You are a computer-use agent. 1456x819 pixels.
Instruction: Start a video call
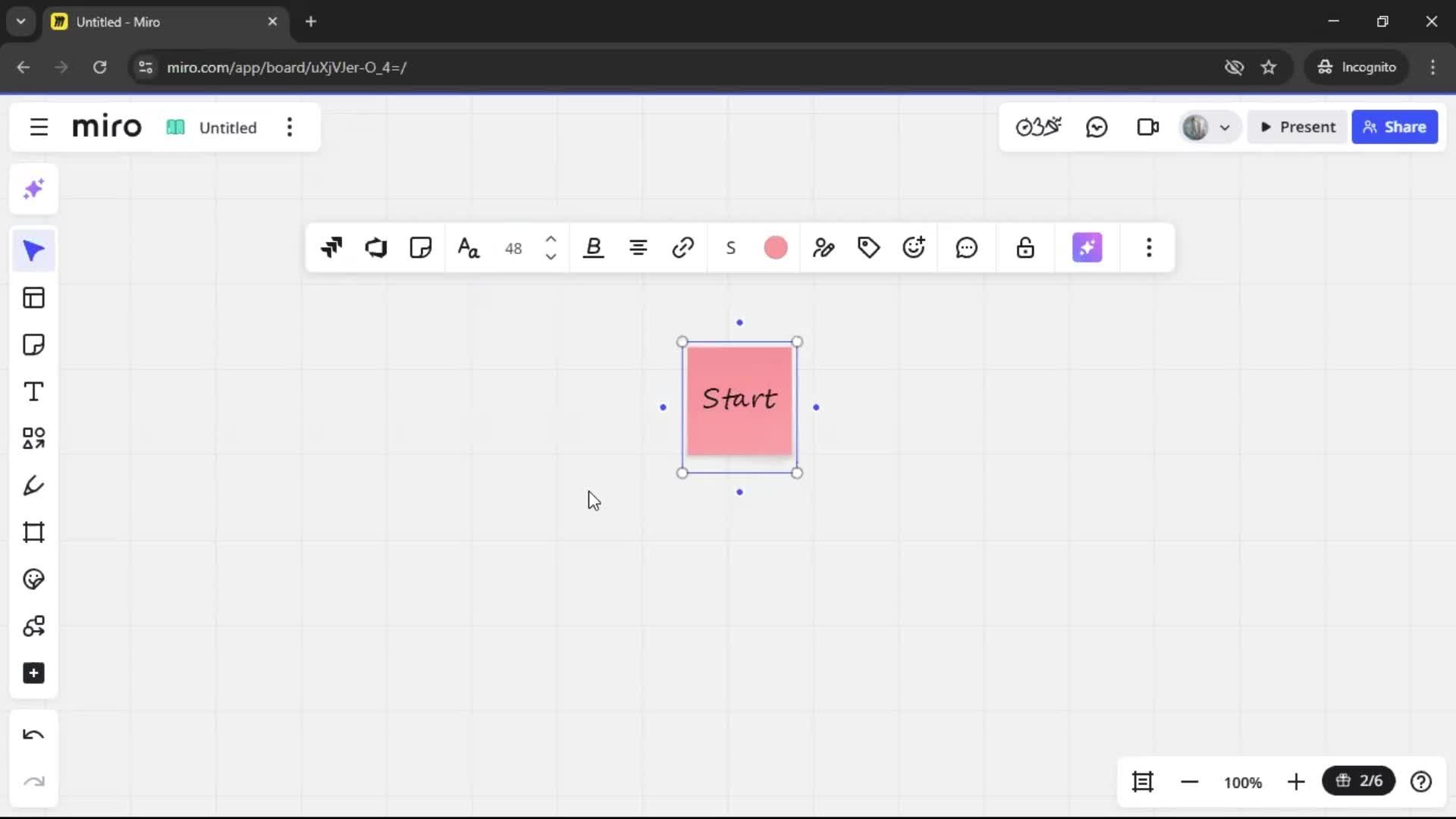(1148, 127)
